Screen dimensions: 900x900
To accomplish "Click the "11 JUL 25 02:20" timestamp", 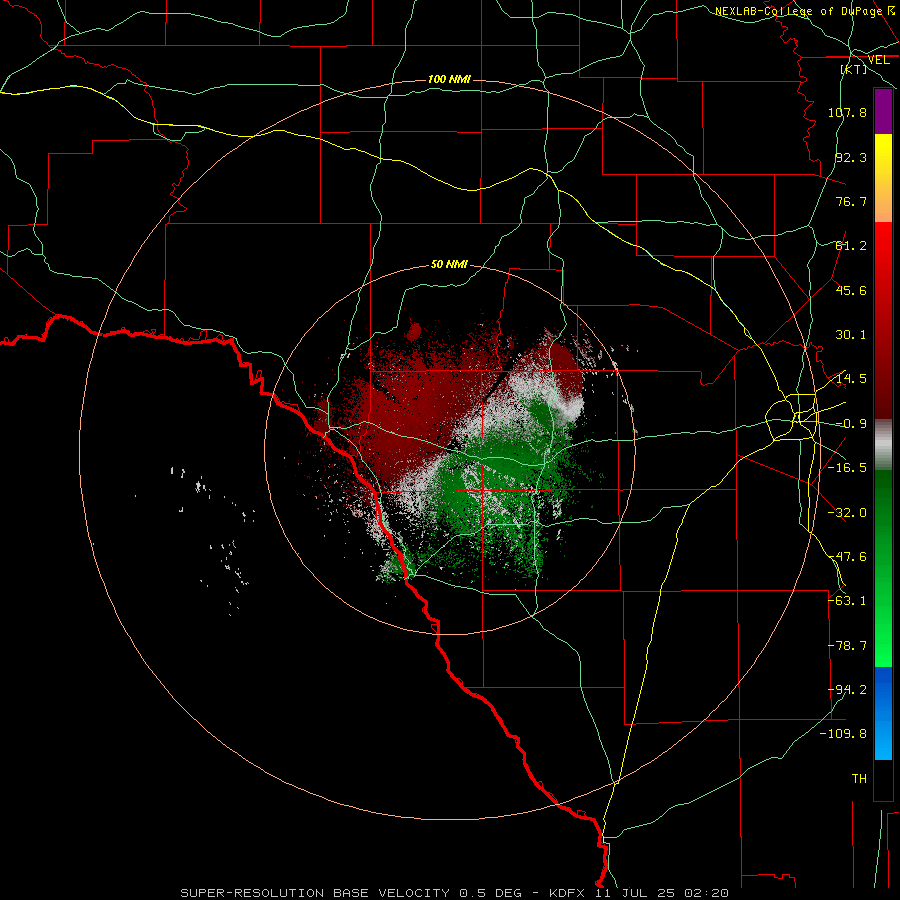I will point(662,893).
